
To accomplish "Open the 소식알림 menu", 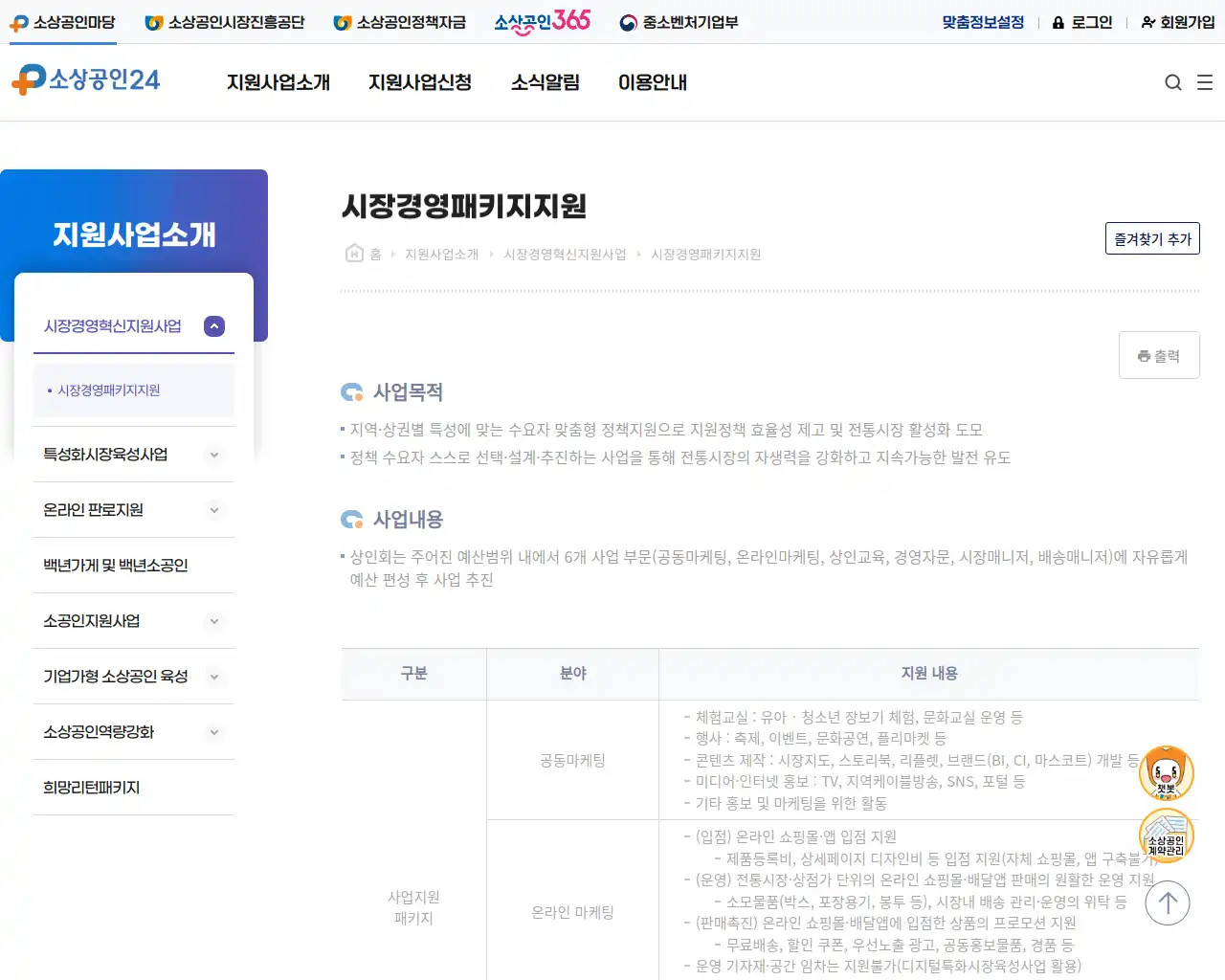I will [546, 83].
